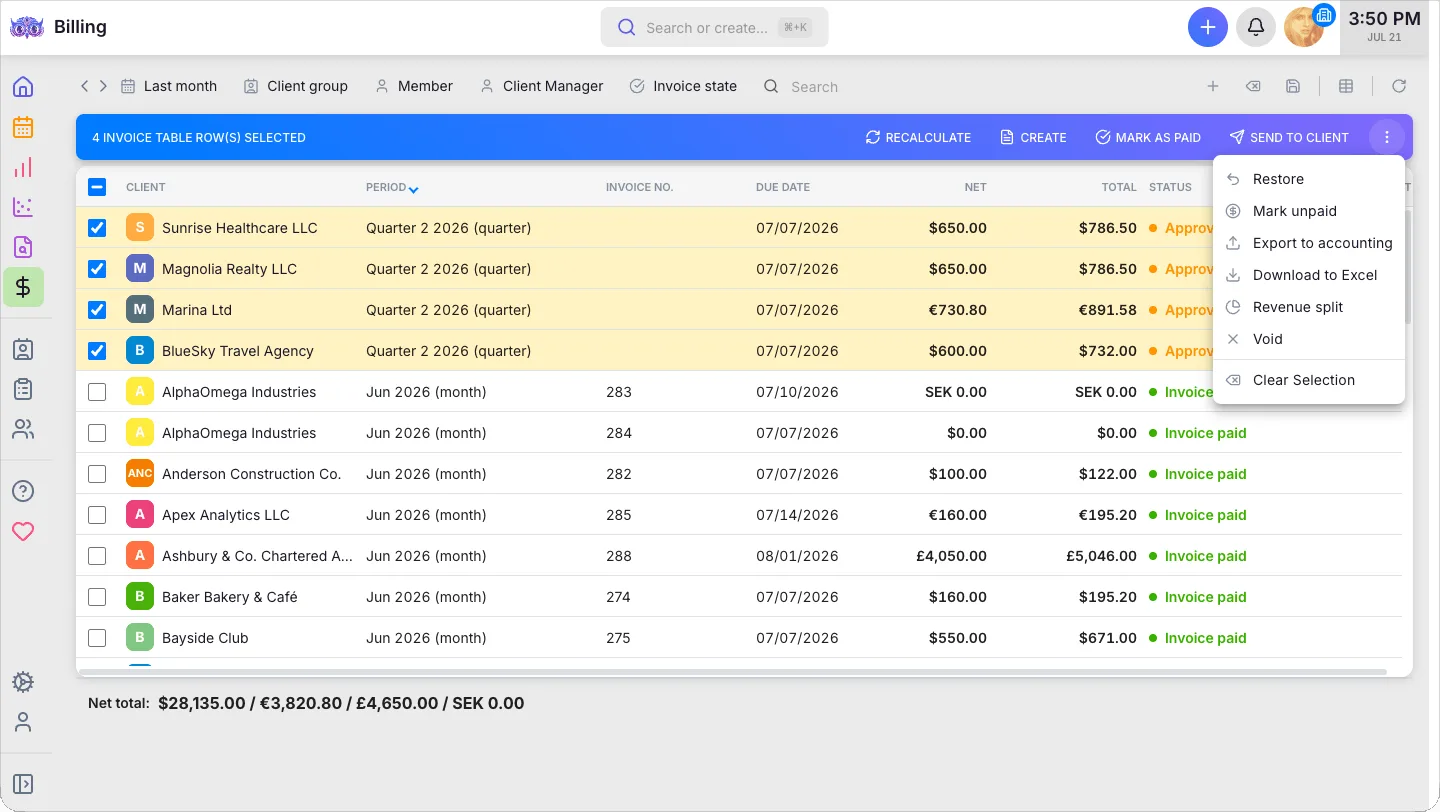Open the user avatar menu
1440x812 pixels.
click(x=1304, y=27)
